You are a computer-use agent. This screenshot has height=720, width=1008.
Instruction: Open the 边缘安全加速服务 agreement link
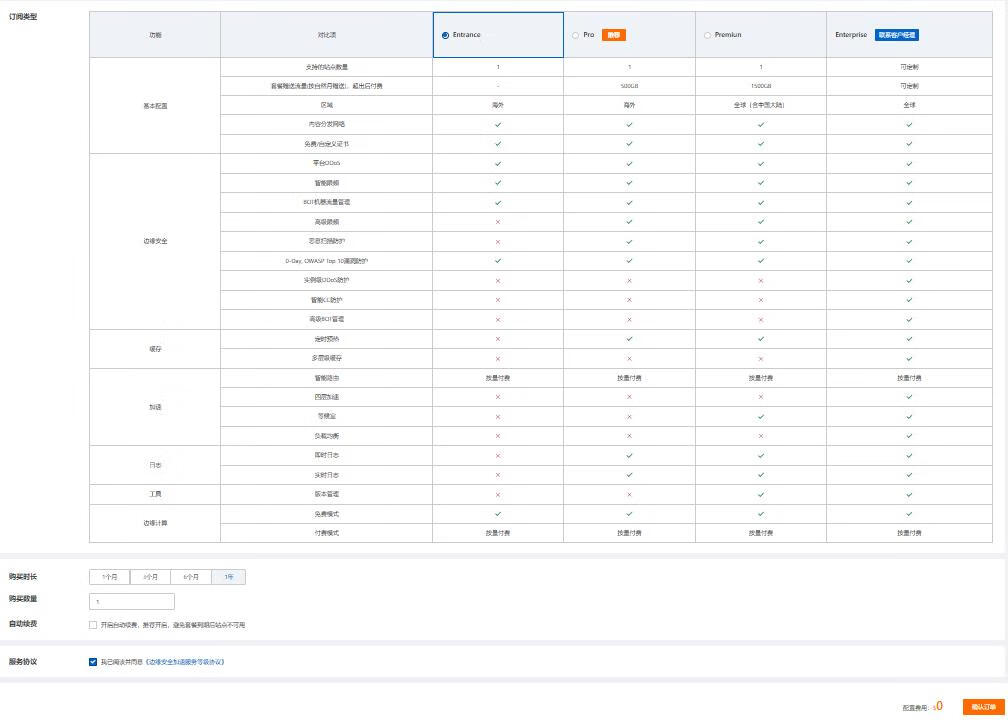(x=185, y=662)
